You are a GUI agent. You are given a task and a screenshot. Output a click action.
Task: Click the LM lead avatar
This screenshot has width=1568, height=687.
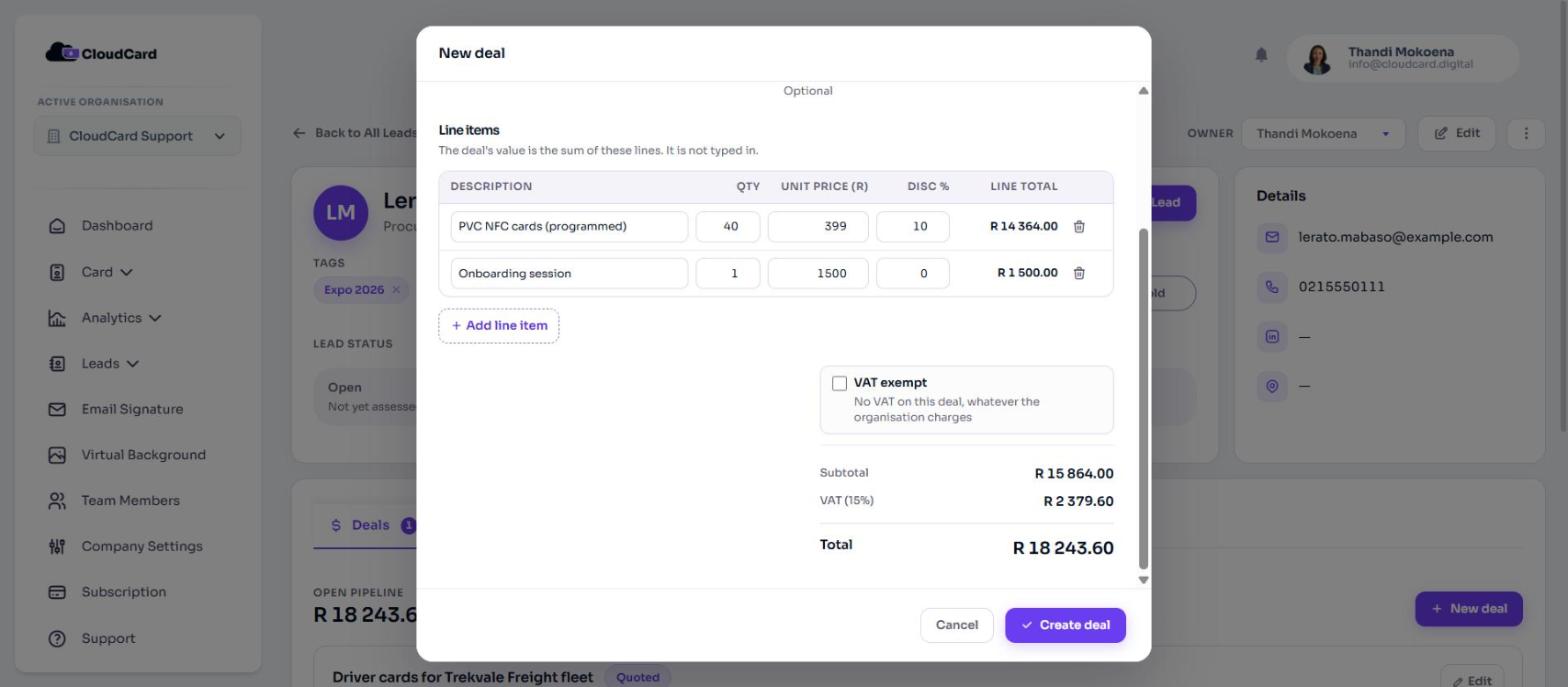pos(341,212)
